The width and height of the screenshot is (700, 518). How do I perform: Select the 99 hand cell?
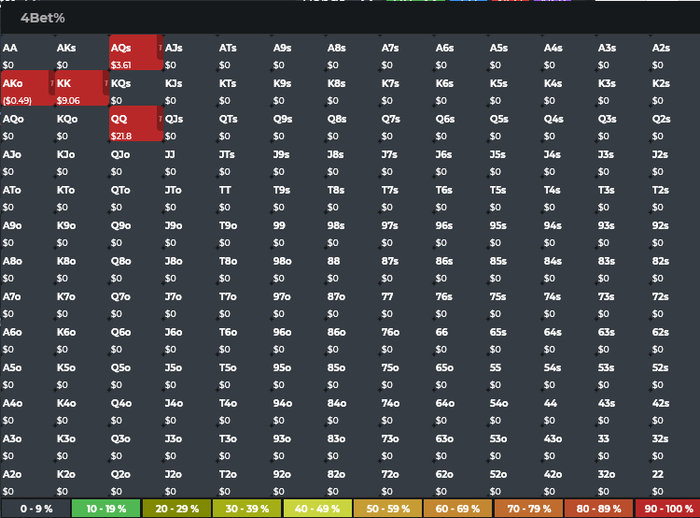point(298,230)
